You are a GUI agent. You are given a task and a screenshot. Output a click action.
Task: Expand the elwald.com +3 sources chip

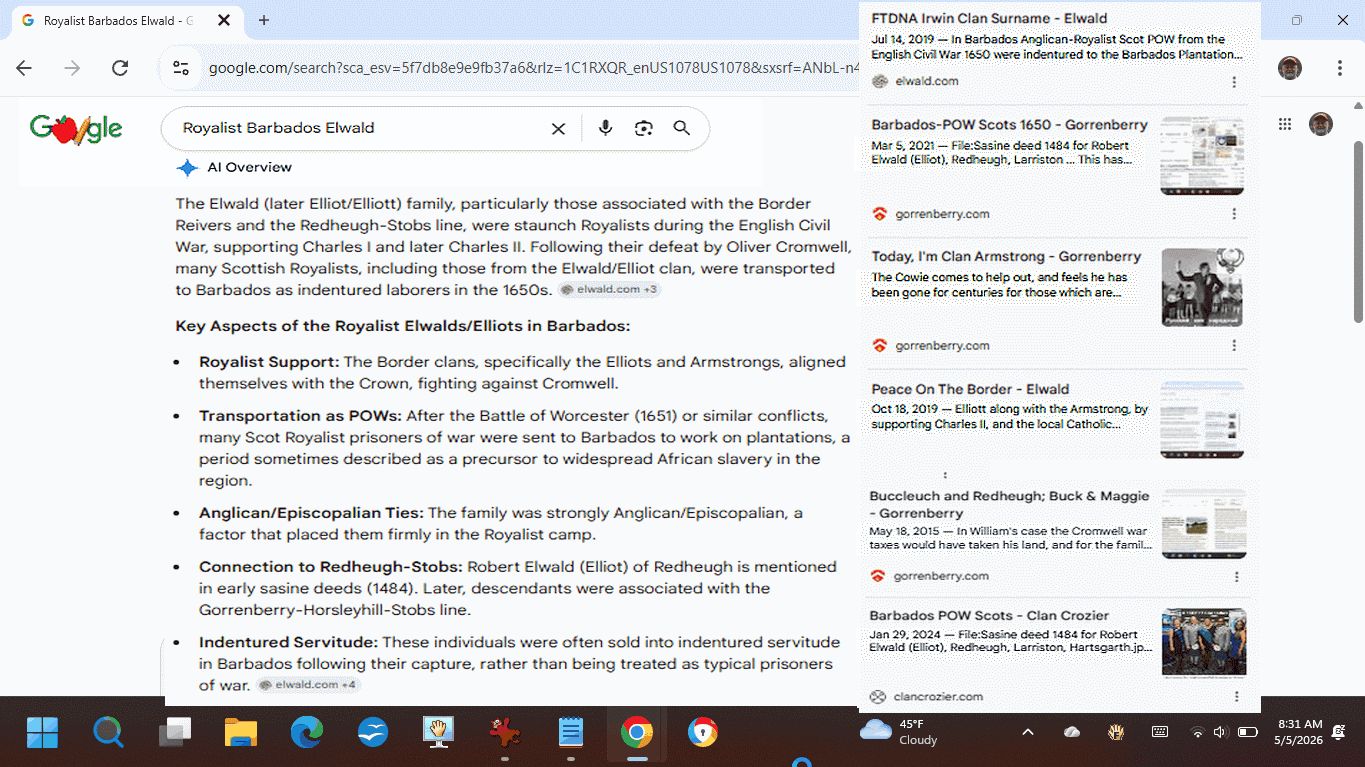[x=608, y=290]
